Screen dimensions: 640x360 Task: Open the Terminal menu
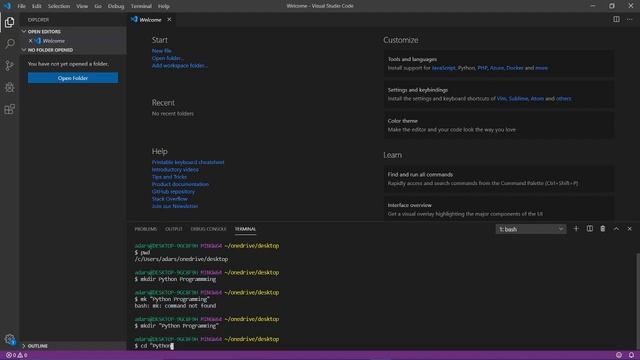point(141,6)
